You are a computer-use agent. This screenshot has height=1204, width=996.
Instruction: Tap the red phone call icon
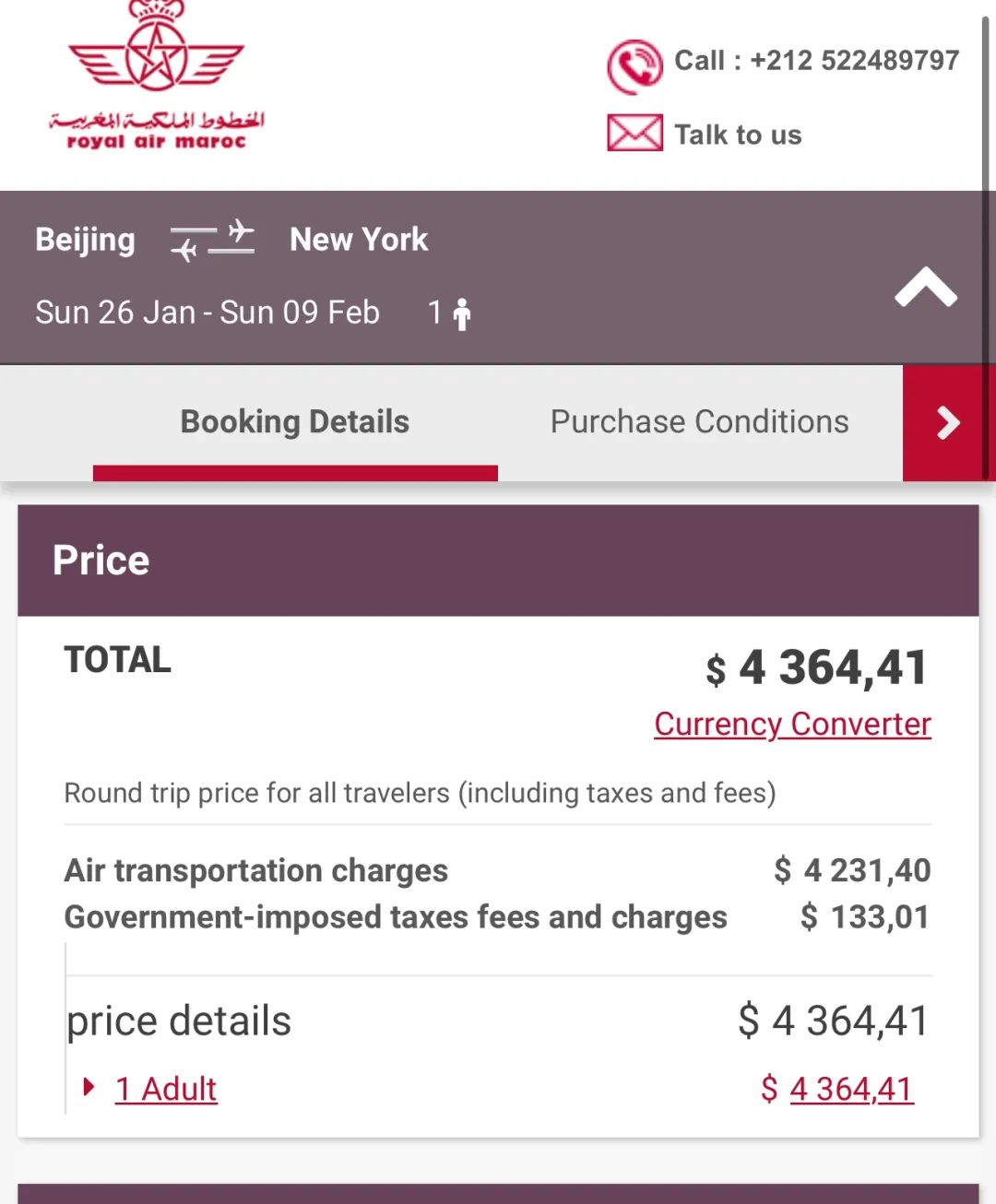tap(634, 66)
